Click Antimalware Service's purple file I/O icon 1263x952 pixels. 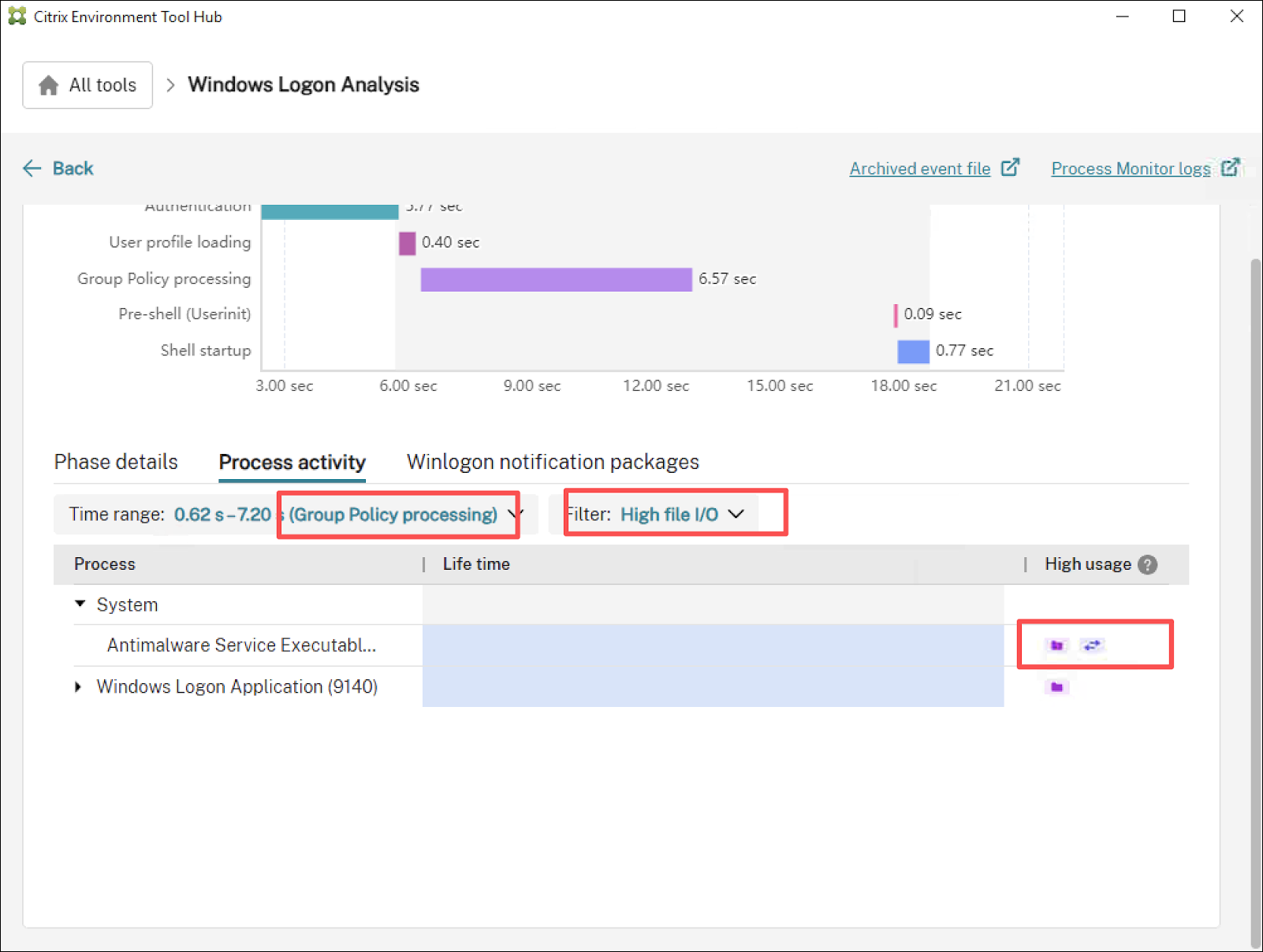tap(1057, 645)
